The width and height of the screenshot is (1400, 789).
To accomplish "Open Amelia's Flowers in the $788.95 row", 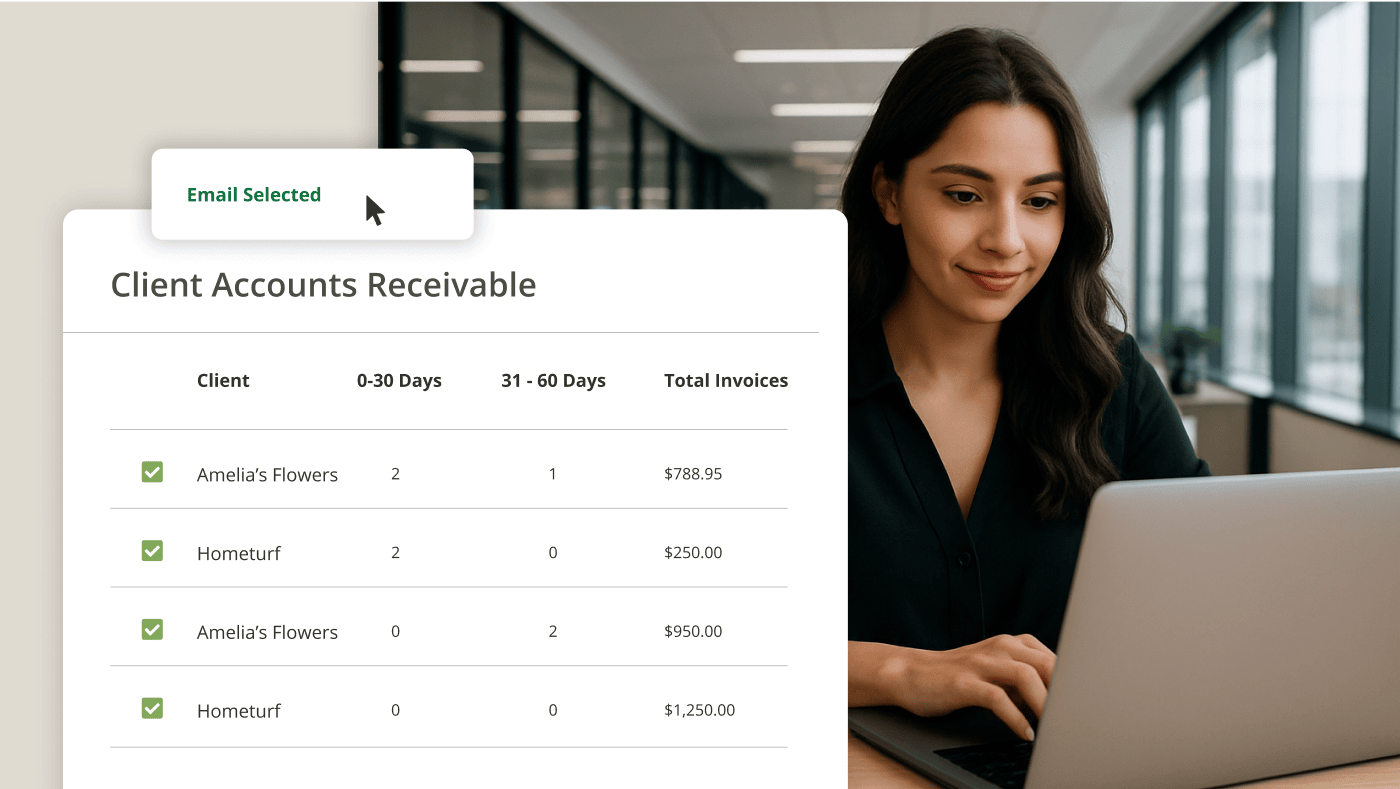I will [x=267, y=475].
